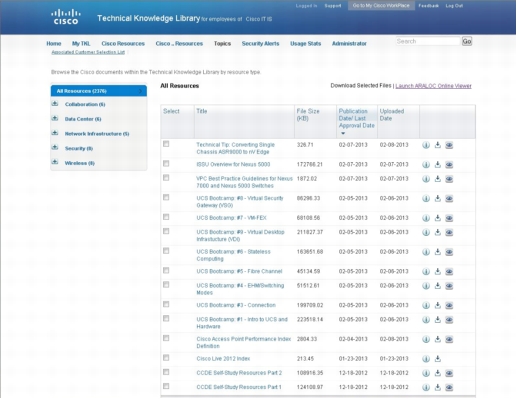Viewport: 517px width, 399px height.
Task: Sort by File Size (KB) column header
Action: [308, 115]
